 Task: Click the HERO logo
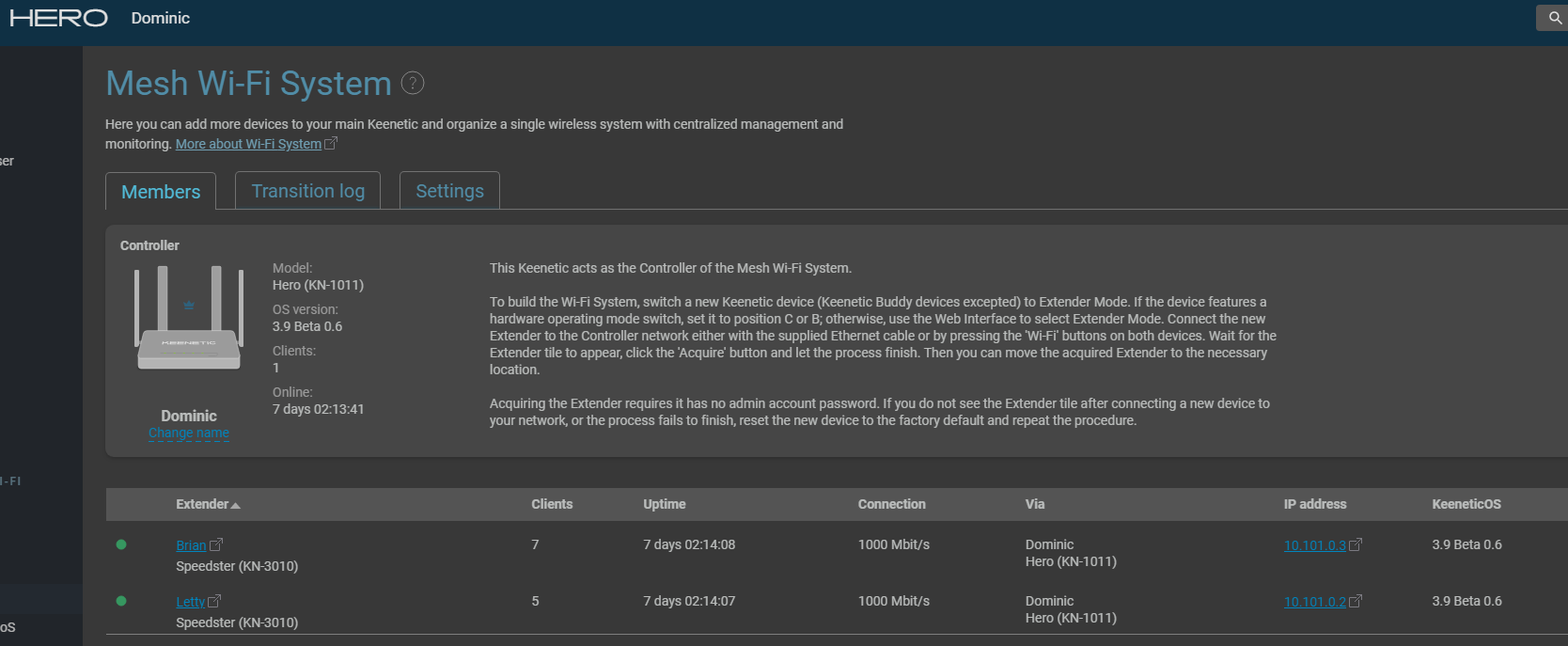58,18
